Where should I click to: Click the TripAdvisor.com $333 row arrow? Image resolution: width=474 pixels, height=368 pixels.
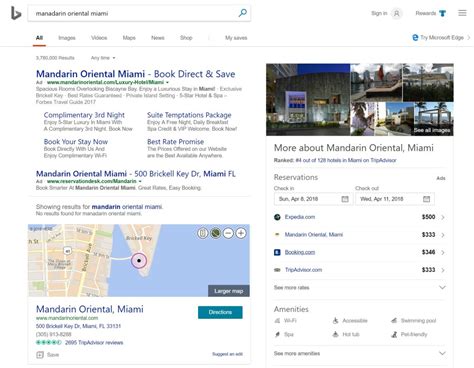443,270
